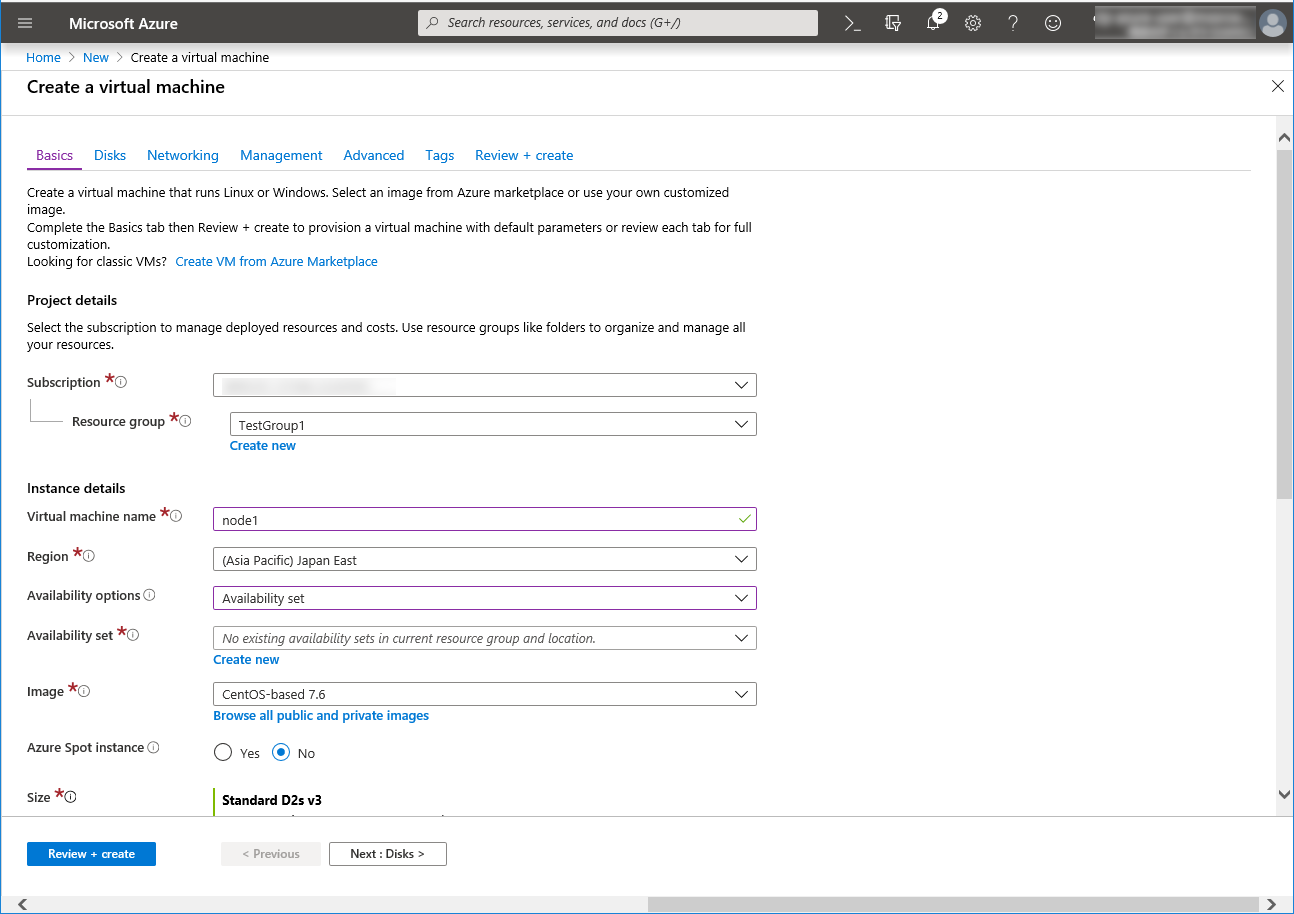Open the Directory and subscription filter

pyautogui.click(x=893, y=23)
